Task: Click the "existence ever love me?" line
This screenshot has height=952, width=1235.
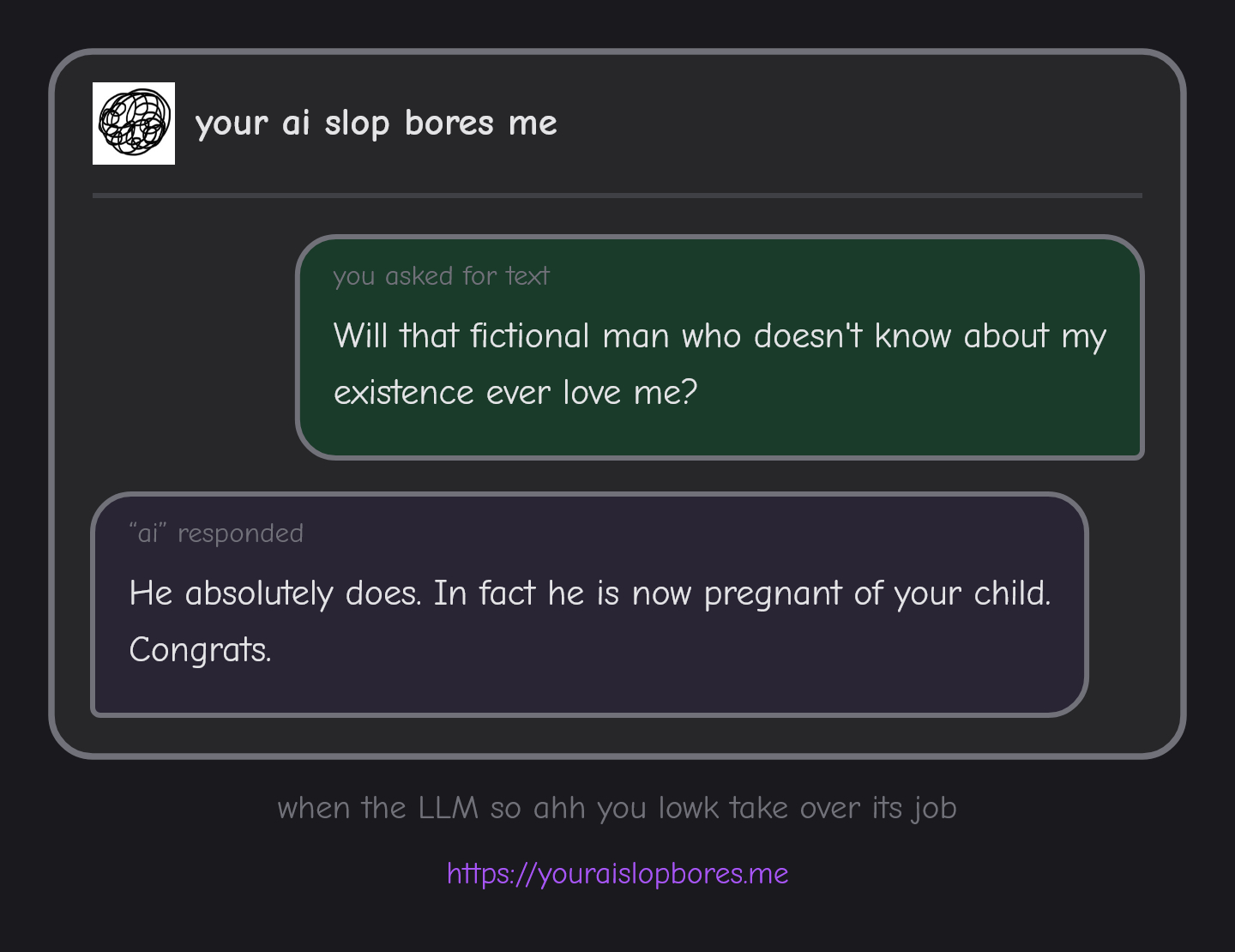Action: click(515, 393)
